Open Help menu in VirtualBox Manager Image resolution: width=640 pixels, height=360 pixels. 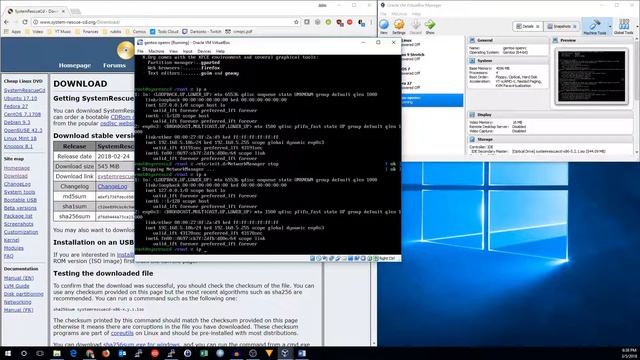416,13
